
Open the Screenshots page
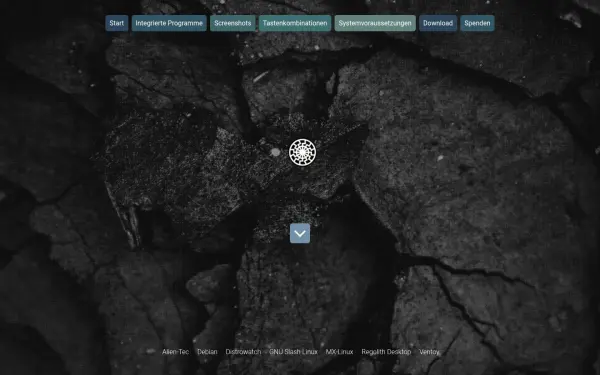[233, 23]
